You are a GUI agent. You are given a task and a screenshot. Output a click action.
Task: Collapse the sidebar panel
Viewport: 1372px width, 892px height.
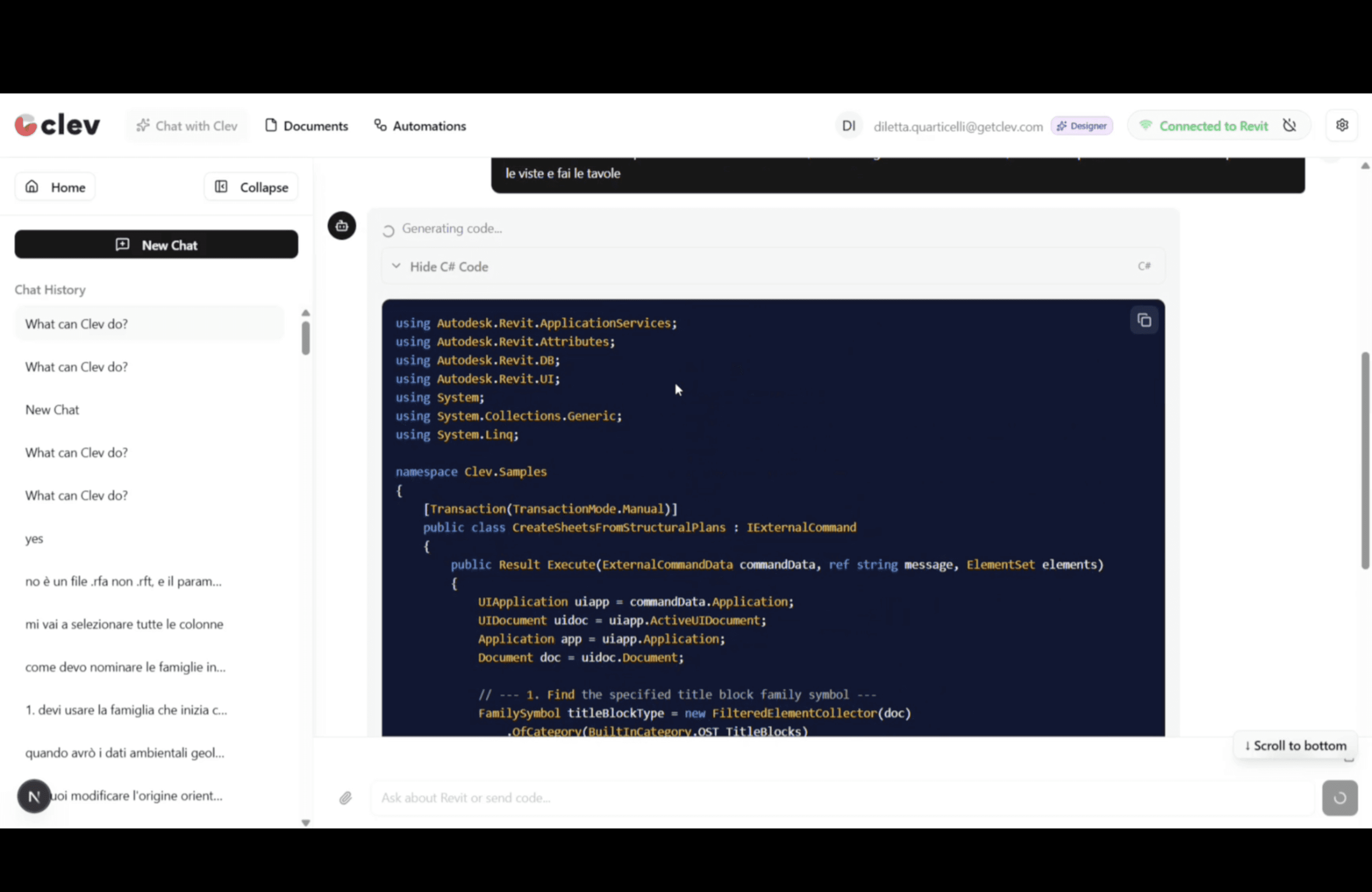click(x=252, y=187)
